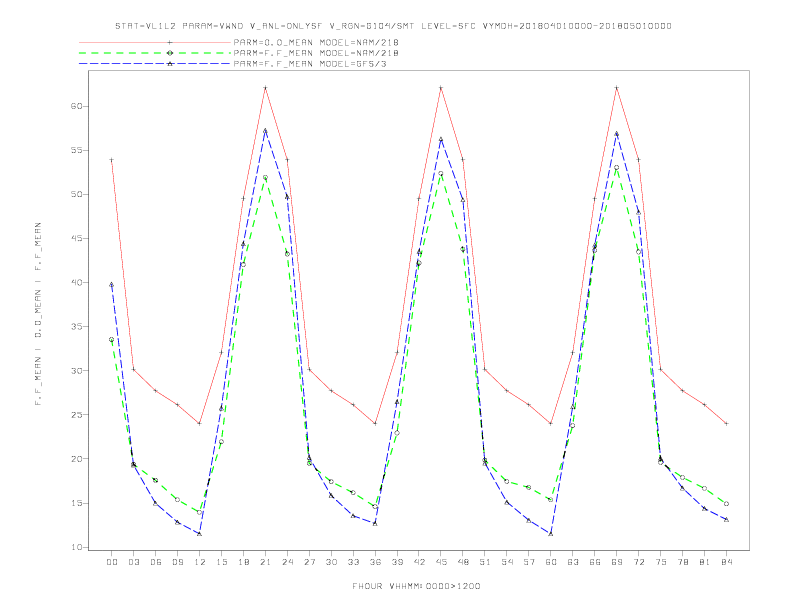Click the circle marker on the green legend line
The height and width of the screenshot is (612, 792).
point(170,53)
